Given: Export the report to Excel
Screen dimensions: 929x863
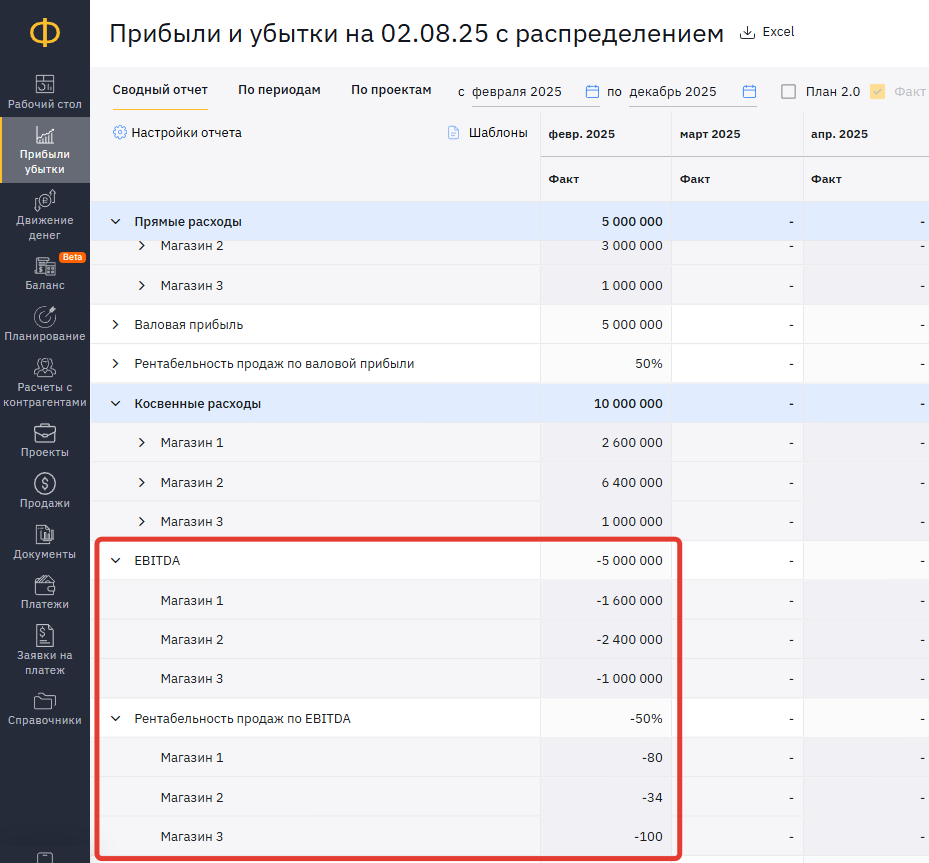Looking at the screenshot, I should pos(767,32).
